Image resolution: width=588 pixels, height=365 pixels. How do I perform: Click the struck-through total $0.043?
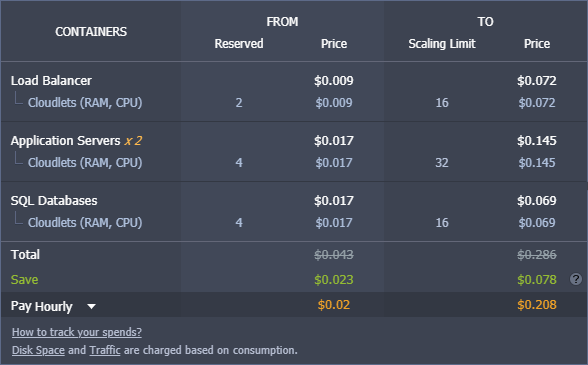[334, 255]
